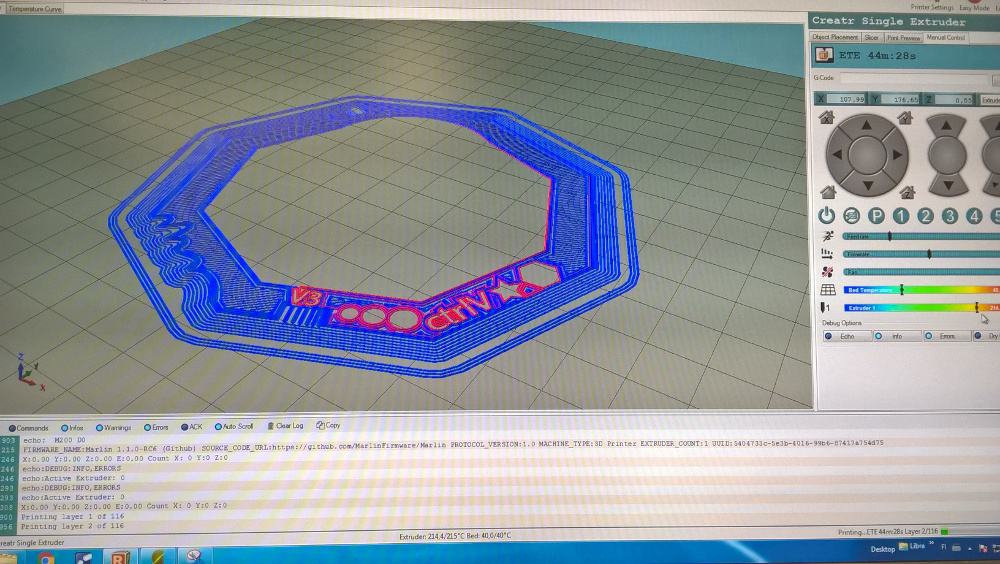Toggle Warnings log filter
Screen dimensions: 1000x564
point(114,427)
